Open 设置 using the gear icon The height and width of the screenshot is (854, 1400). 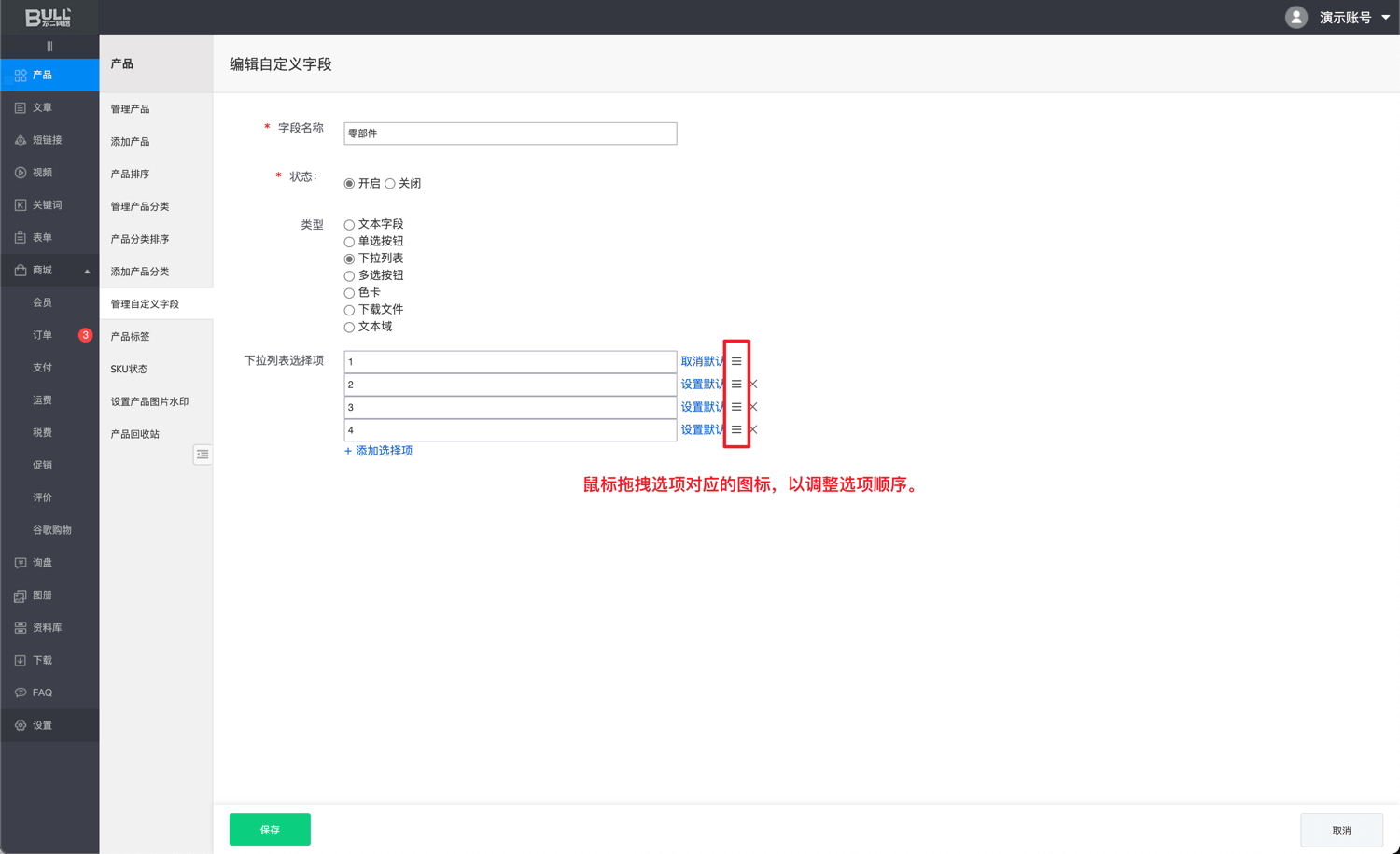tap(21, 725)
